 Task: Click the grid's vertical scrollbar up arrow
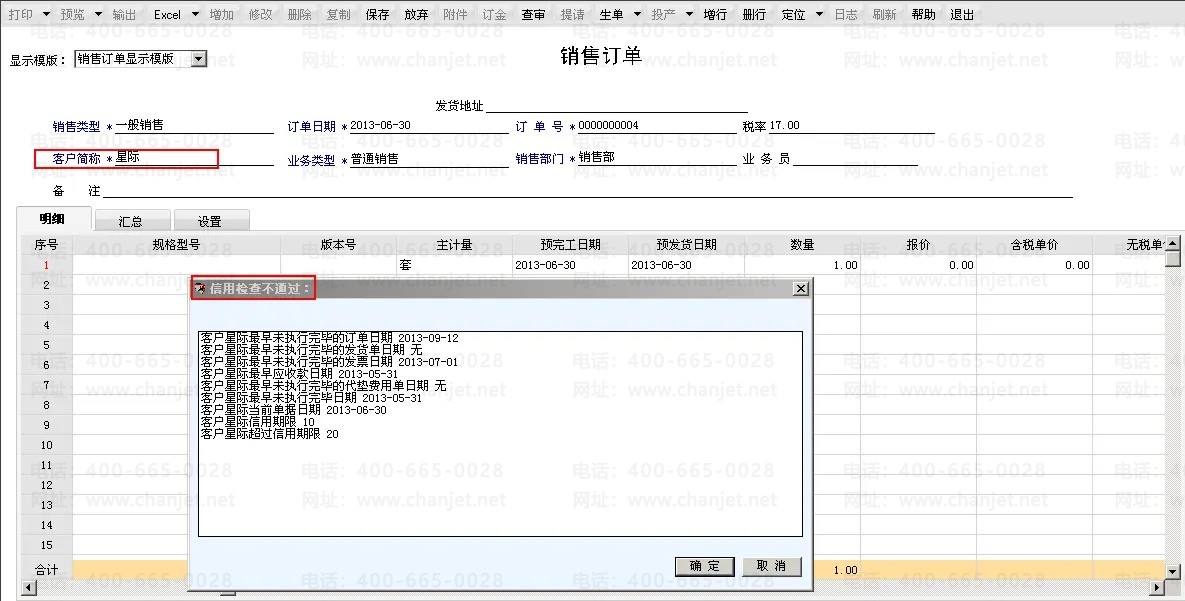click(x=1172, y=243)
